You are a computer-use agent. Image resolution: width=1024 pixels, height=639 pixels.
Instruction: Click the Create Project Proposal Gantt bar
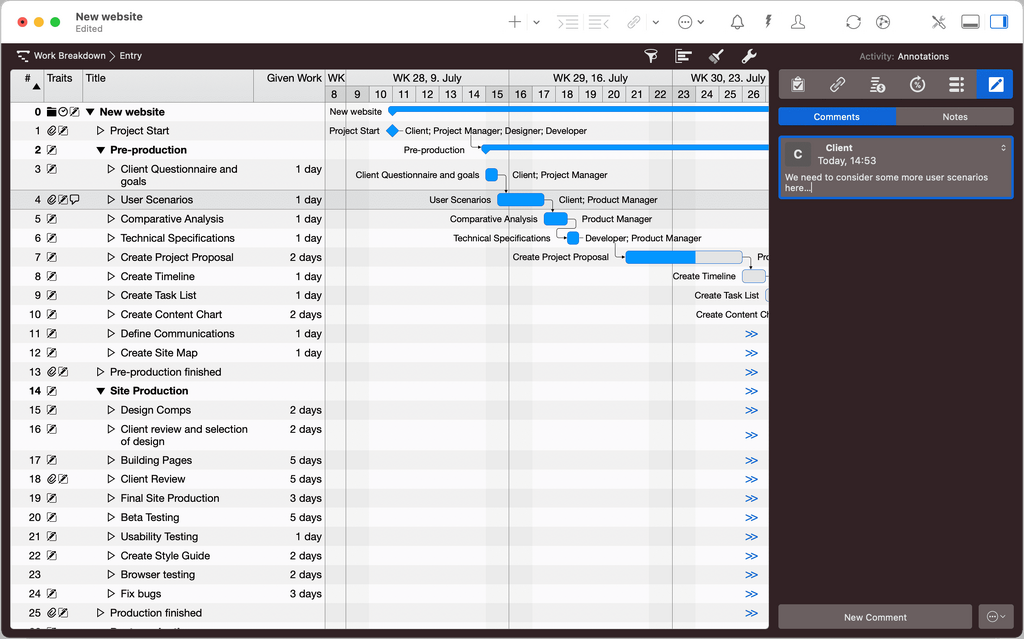(x=683, y=257)
